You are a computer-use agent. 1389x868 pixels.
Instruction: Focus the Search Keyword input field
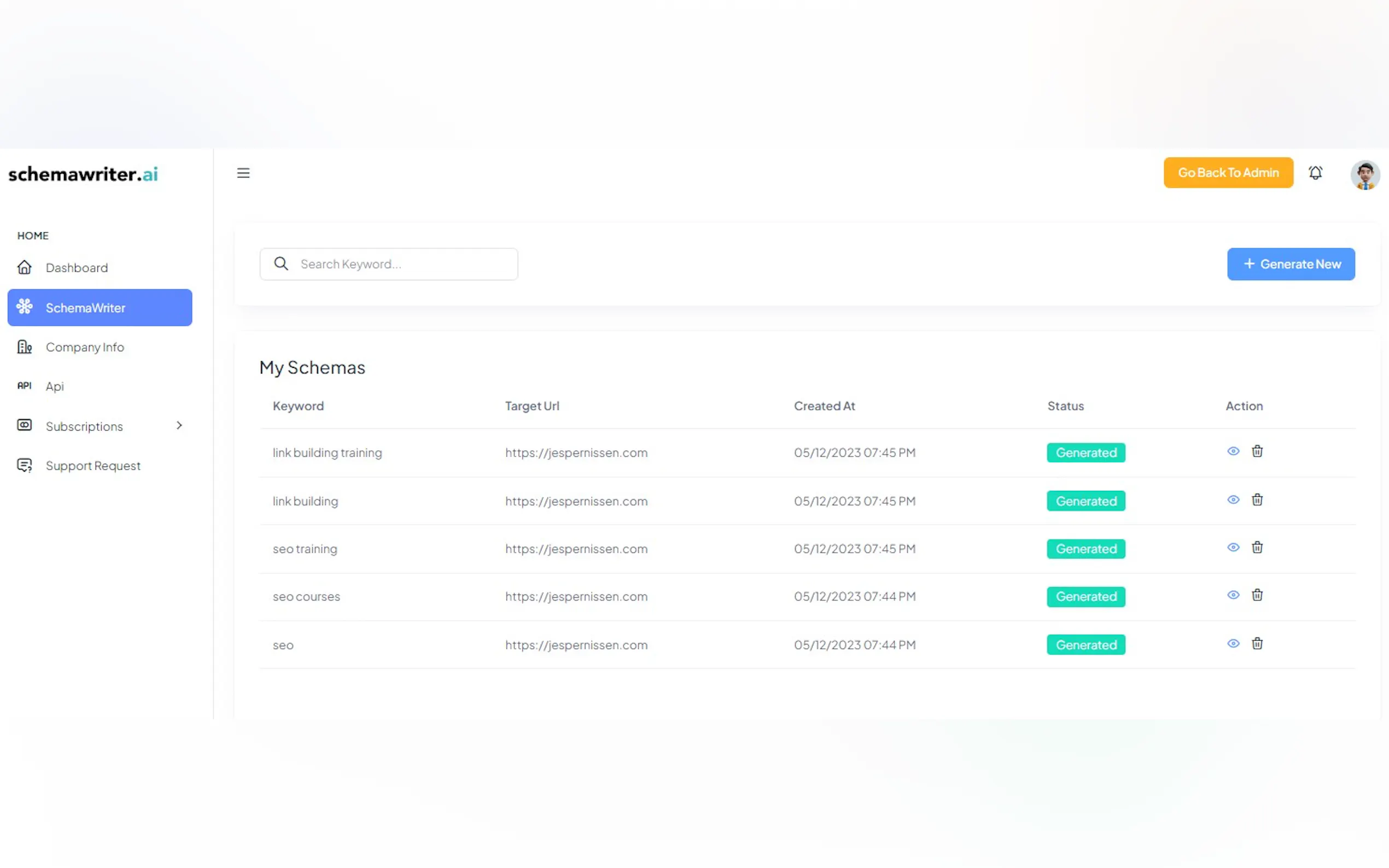(x=402, y=264)
